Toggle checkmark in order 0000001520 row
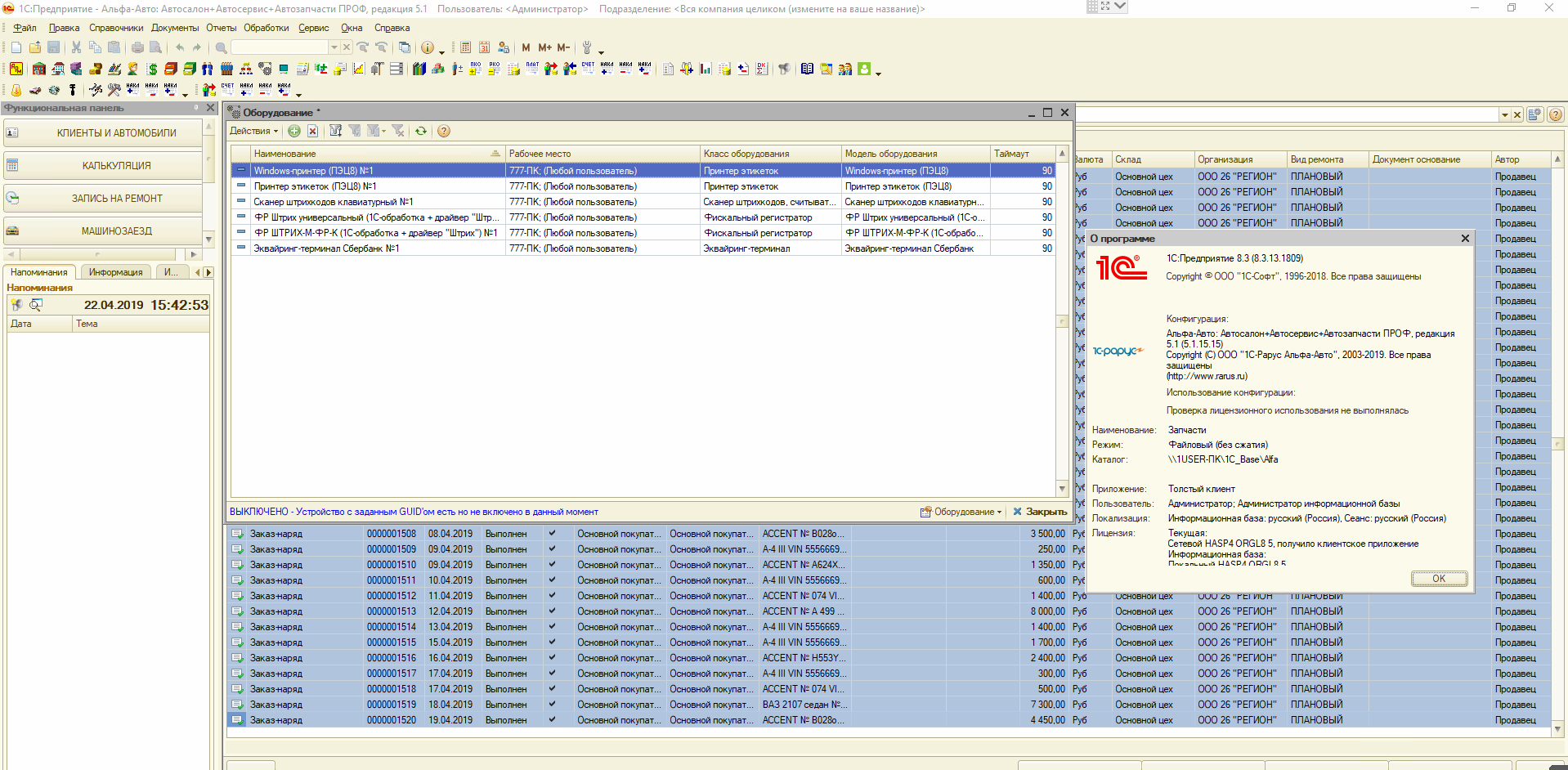 tap(552, 720)
